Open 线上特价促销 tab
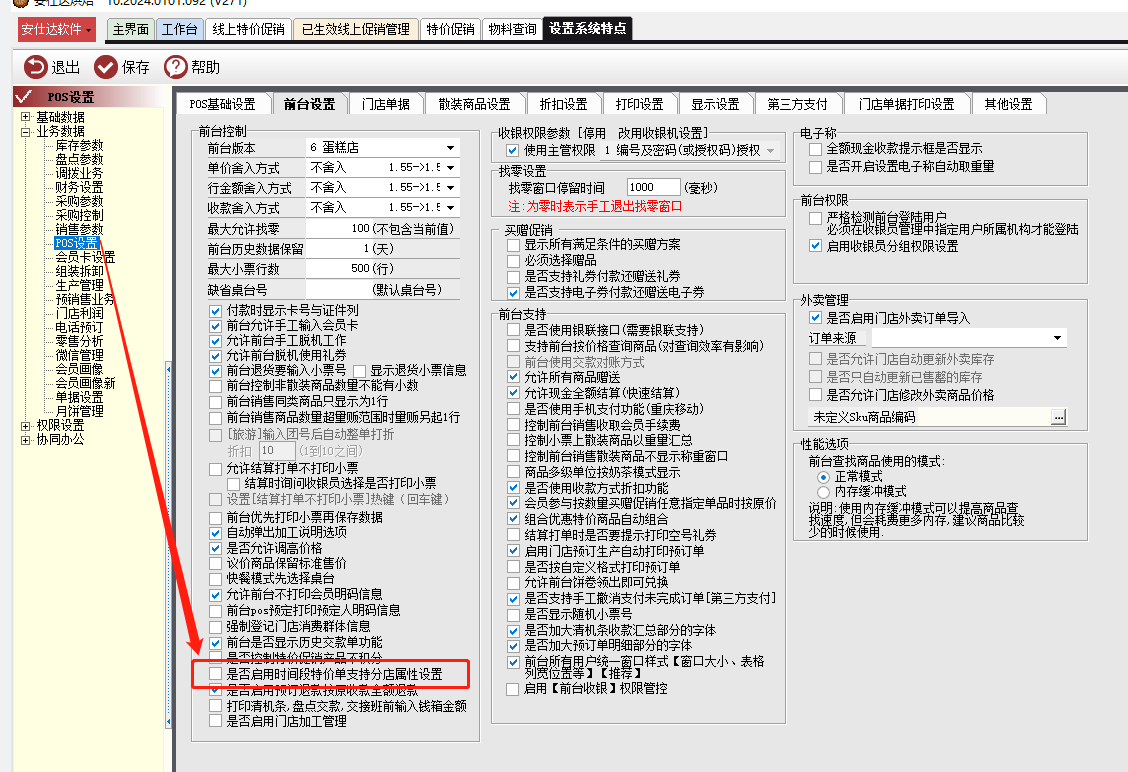 [249, 29]
